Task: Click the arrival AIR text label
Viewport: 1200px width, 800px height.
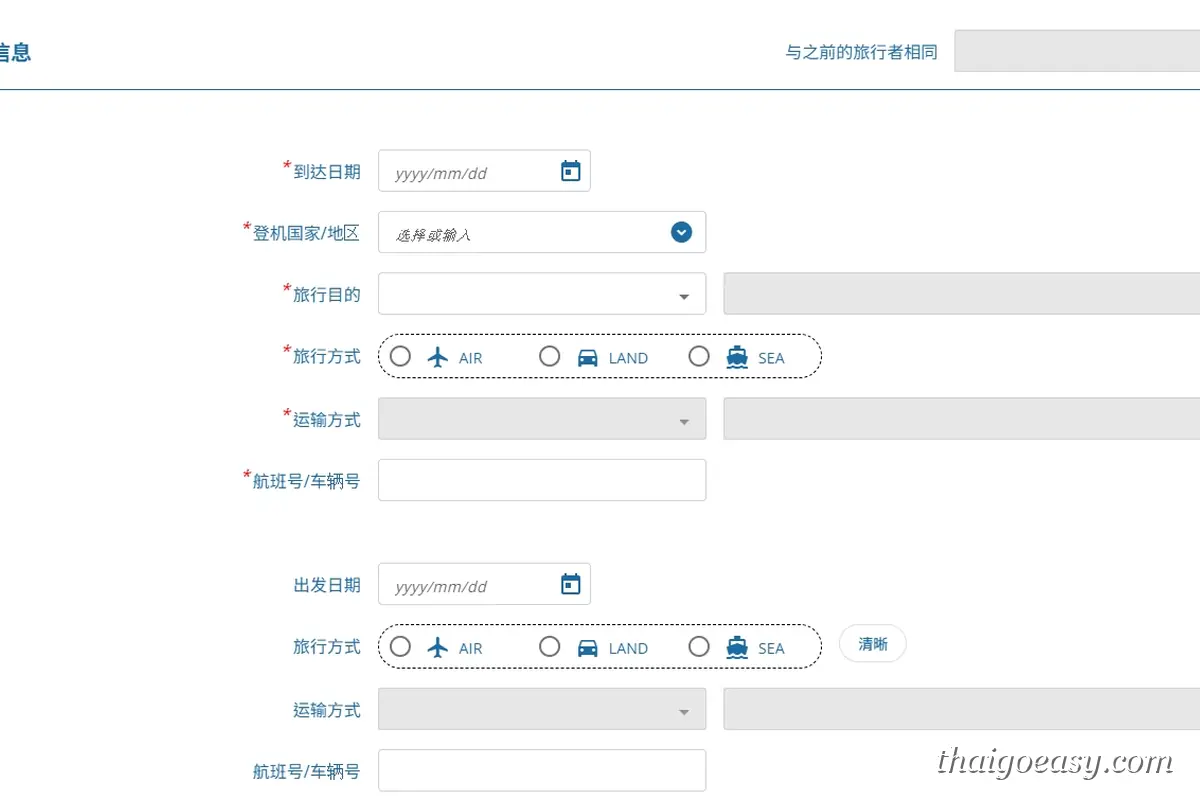Action: 470,358
